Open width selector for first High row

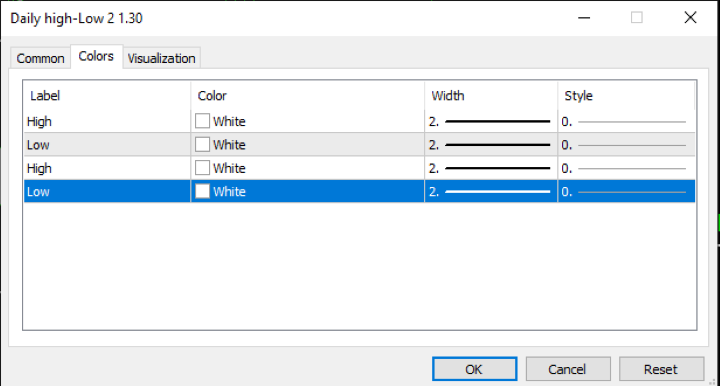pos(490,122)
